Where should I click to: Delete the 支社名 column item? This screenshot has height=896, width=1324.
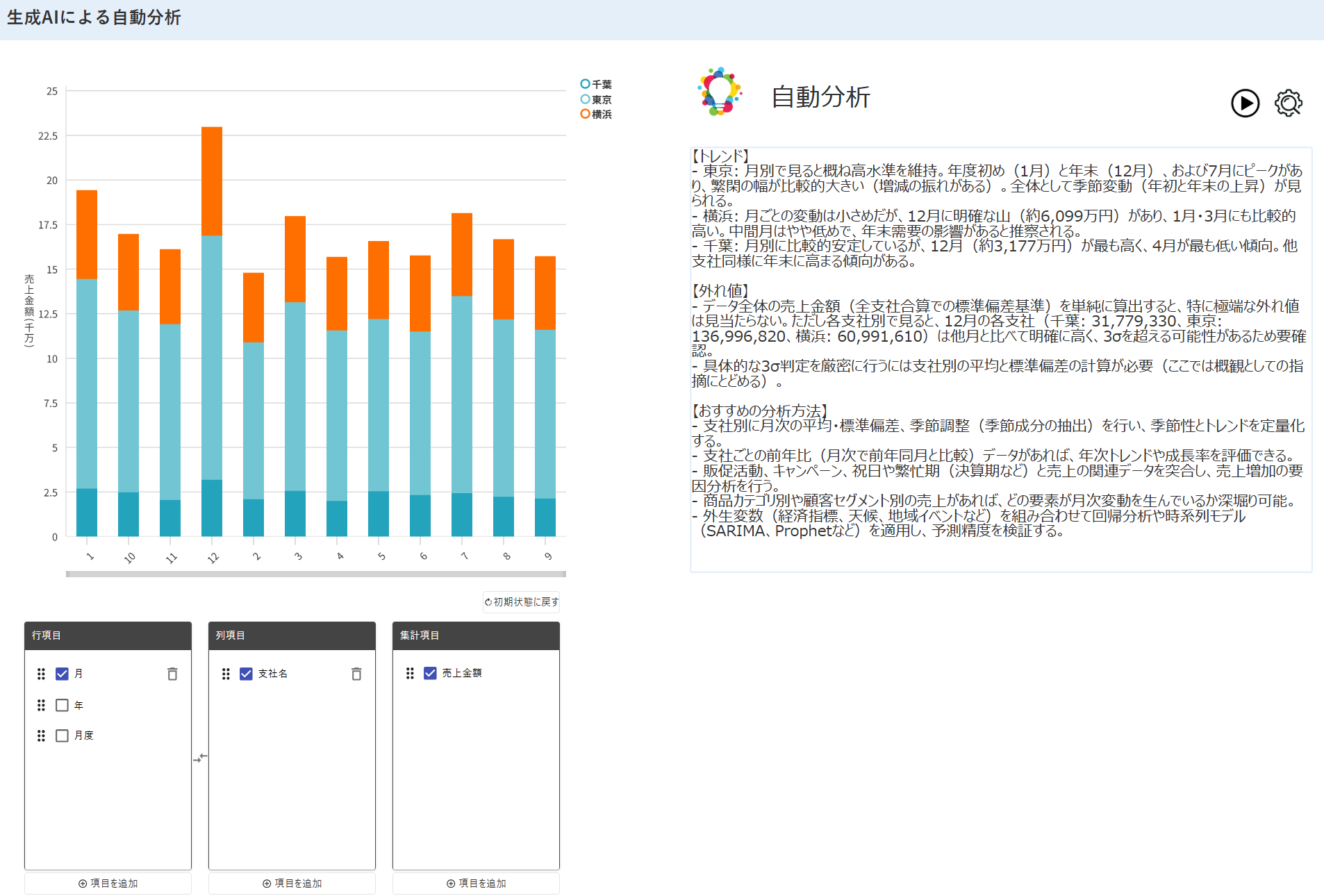(356, 674)
